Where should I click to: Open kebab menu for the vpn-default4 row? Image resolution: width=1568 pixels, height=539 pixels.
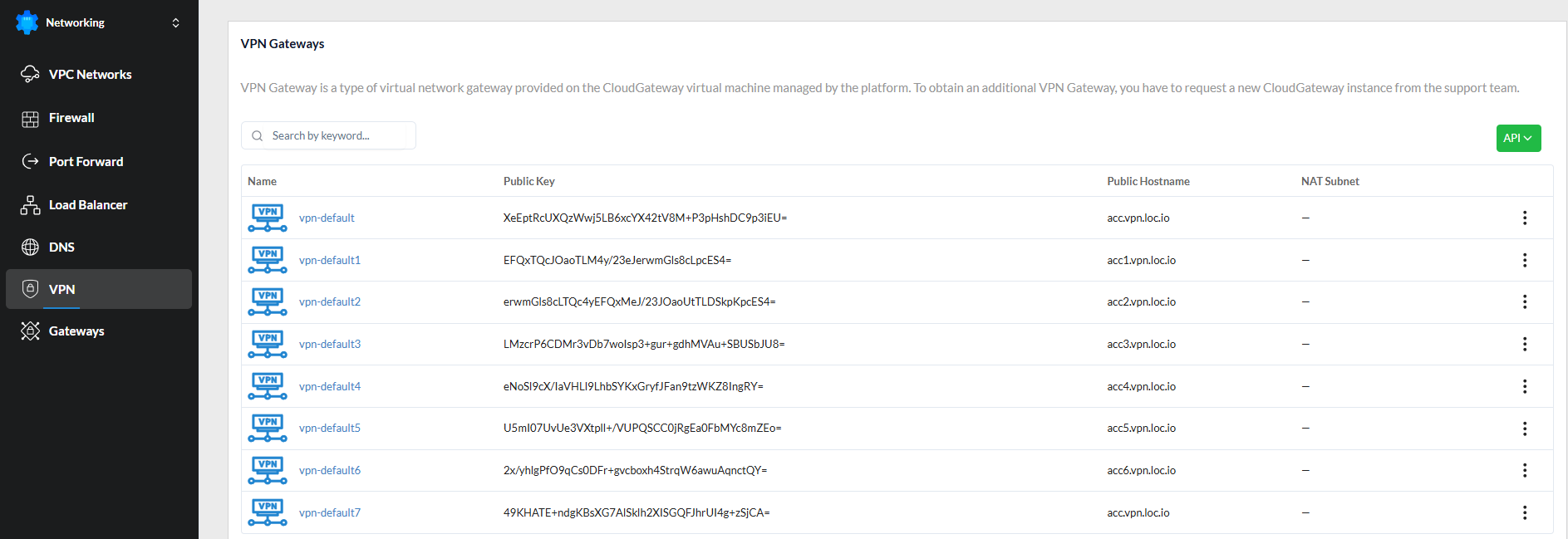(1524, 386)
